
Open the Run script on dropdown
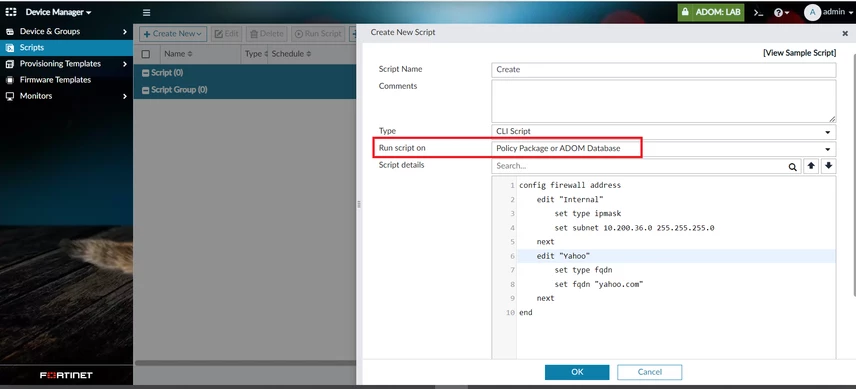(663, 148)
